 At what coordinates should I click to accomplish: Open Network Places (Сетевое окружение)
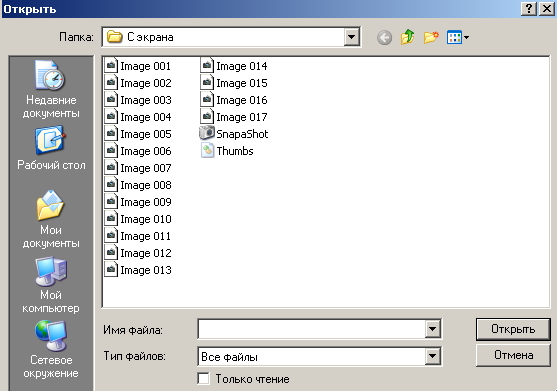pos(51,350)
